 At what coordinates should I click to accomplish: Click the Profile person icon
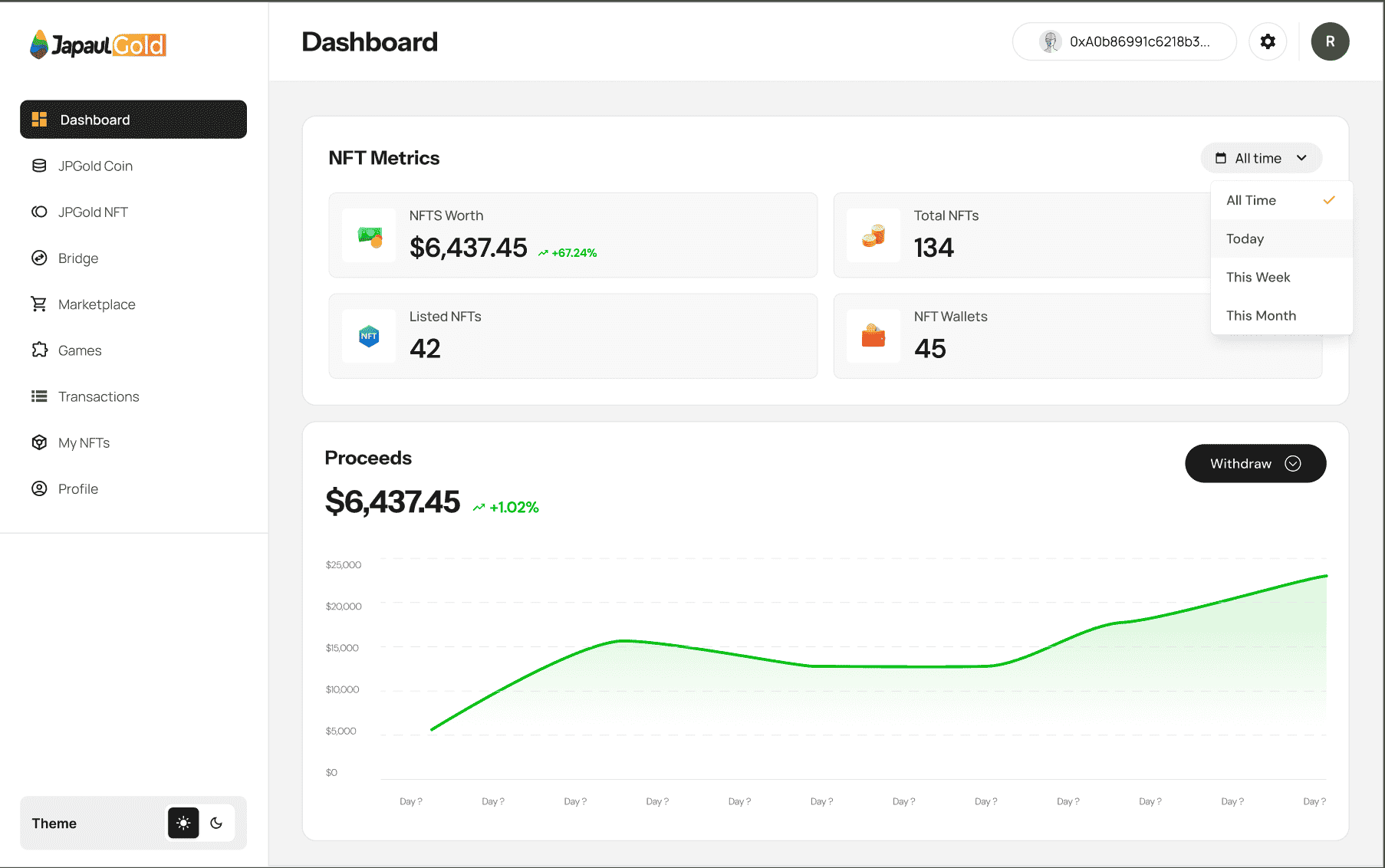[x=39, y=488]
